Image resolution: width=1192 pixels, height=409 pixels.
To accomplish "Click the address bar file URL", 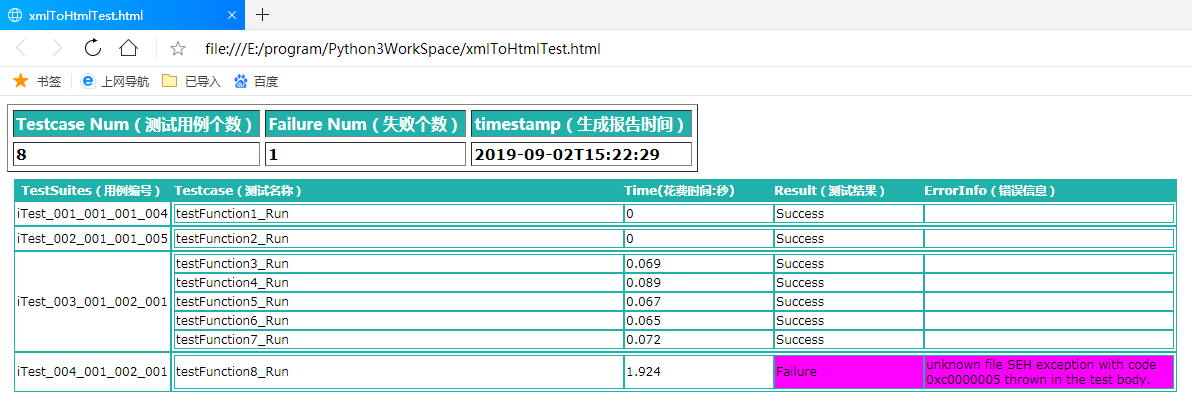I will pyautogui.click(x=402, y=49).
